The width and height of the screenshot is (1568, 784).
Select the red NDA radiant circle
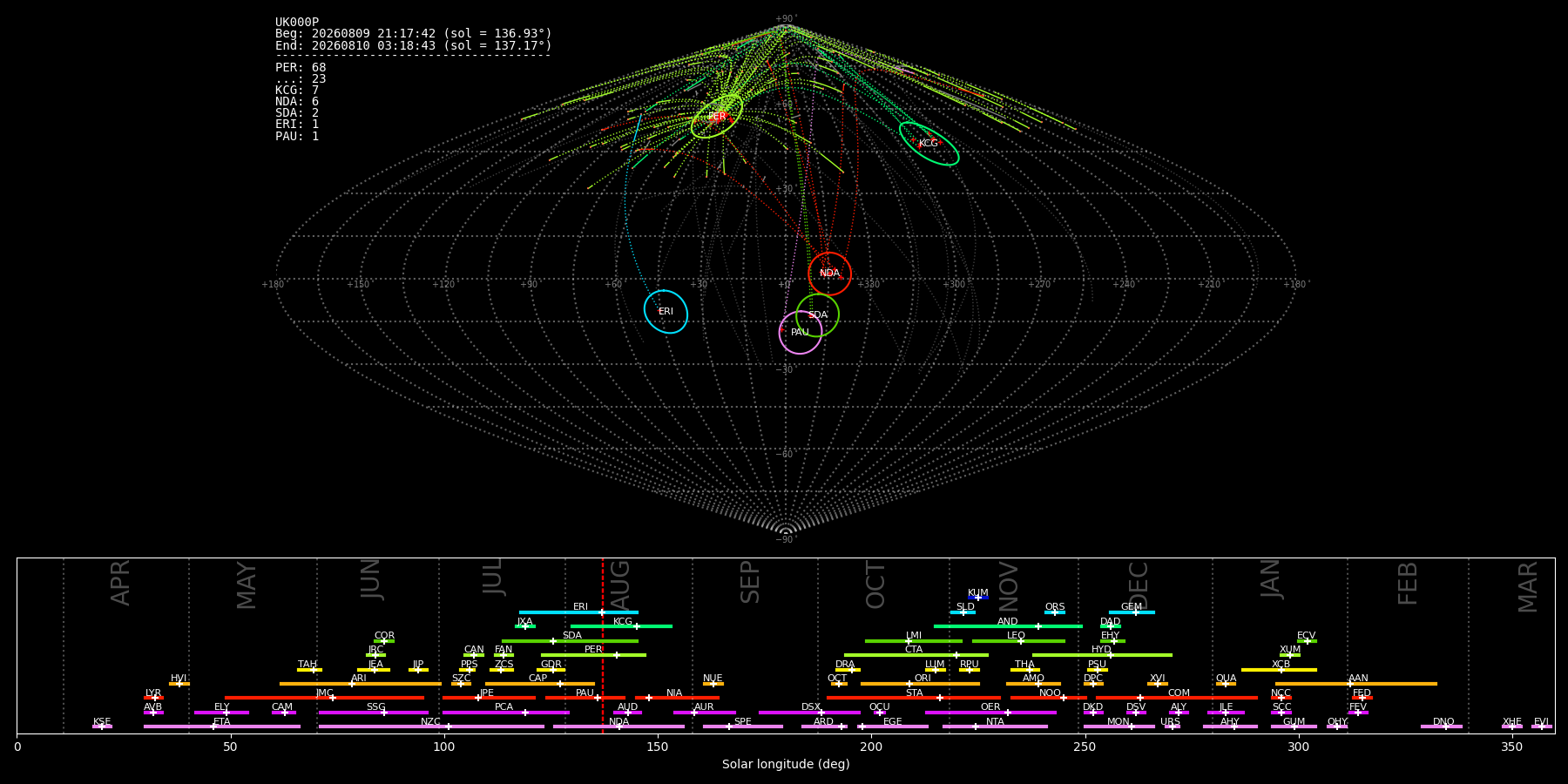tap(829, 274)
